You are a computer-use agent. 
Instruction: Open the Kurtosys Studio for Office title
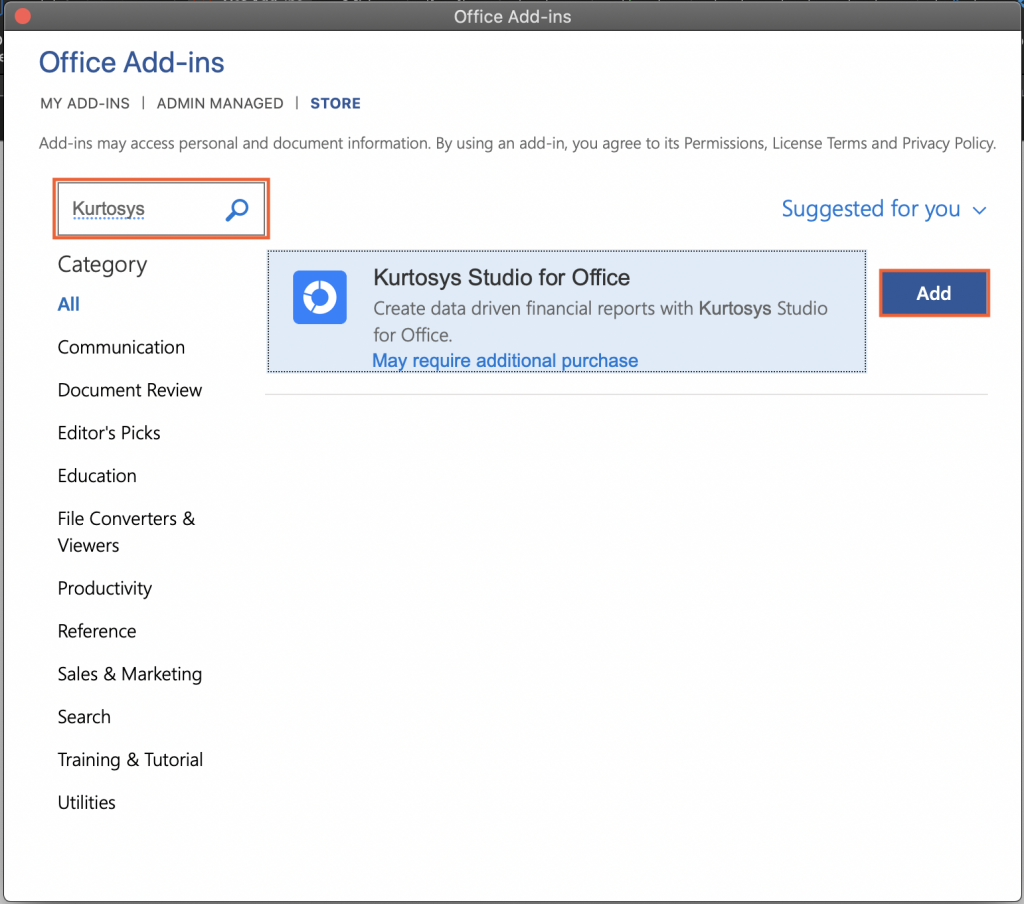coord(502,278)
